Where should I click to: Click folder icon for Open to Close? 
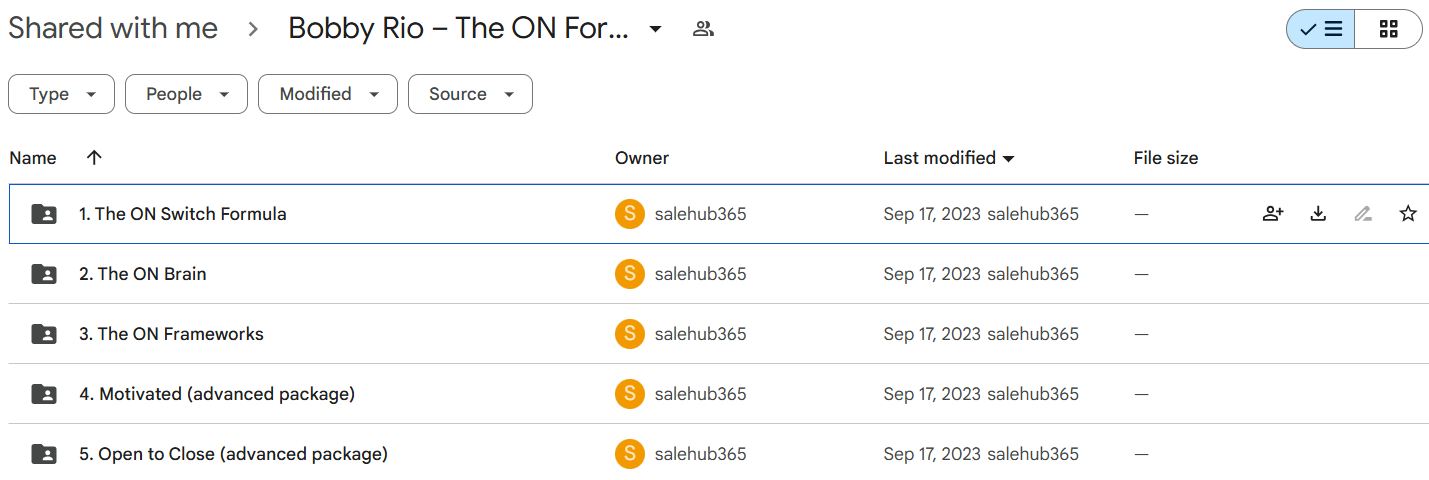[44, 454]
